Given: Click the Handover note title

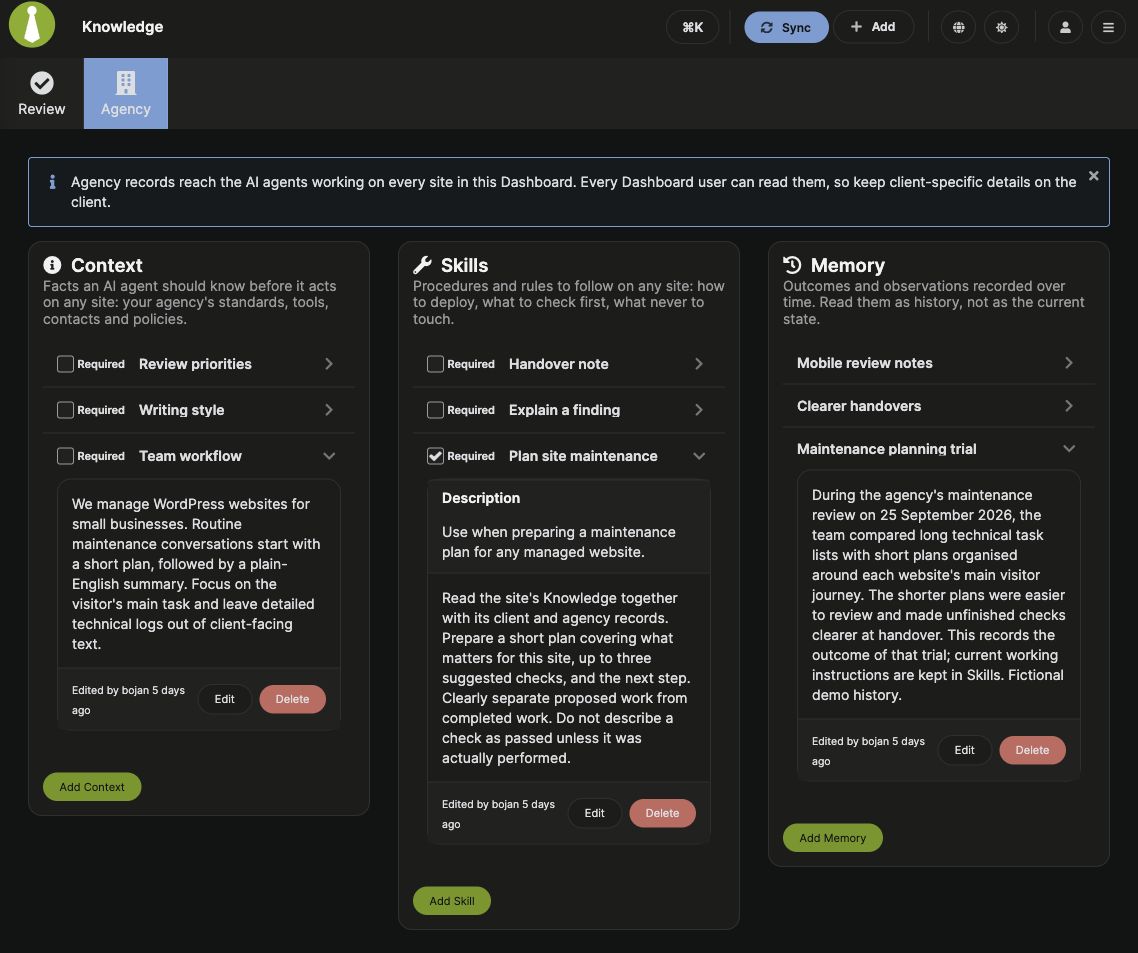Looking at the screenshot, I should (559, 364).
